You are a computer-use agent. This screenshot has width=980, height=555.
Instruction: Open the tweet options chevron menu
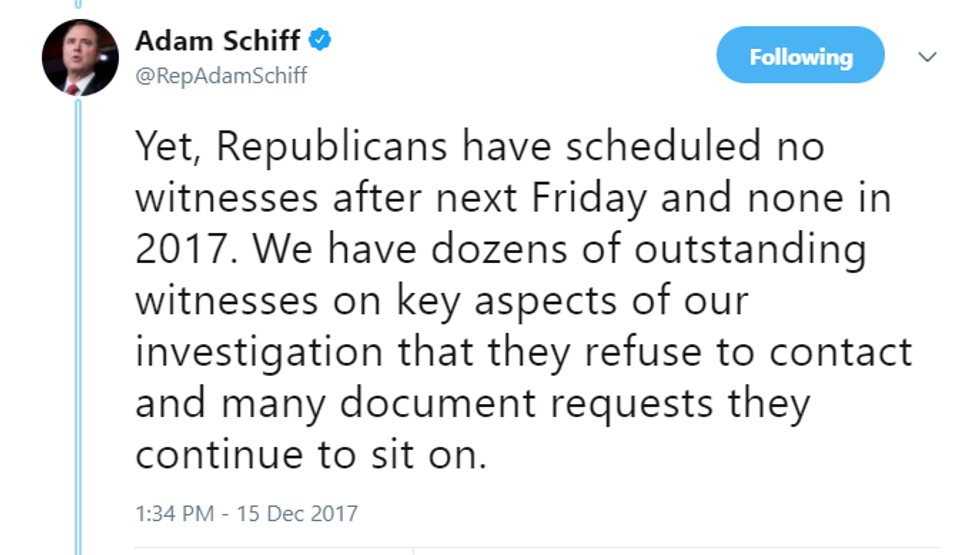point(927,57)
